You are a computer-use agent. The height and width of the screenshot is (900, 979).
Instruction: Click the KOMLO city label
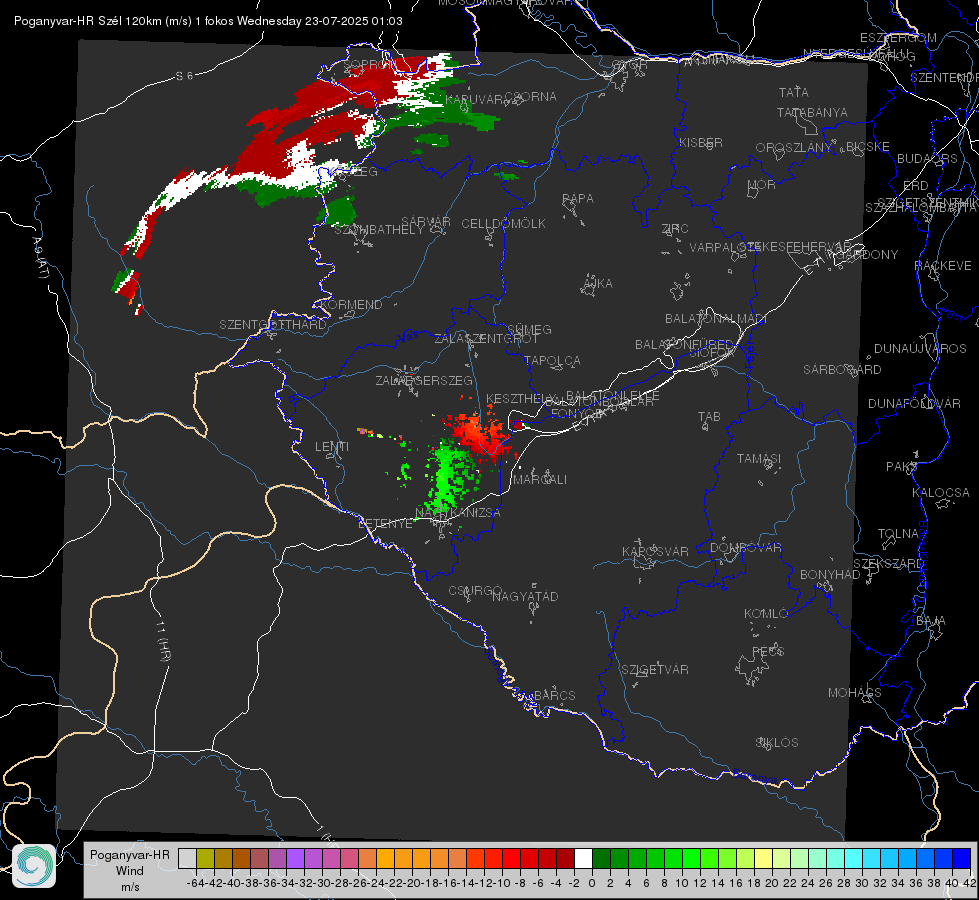tap(765, 614)
